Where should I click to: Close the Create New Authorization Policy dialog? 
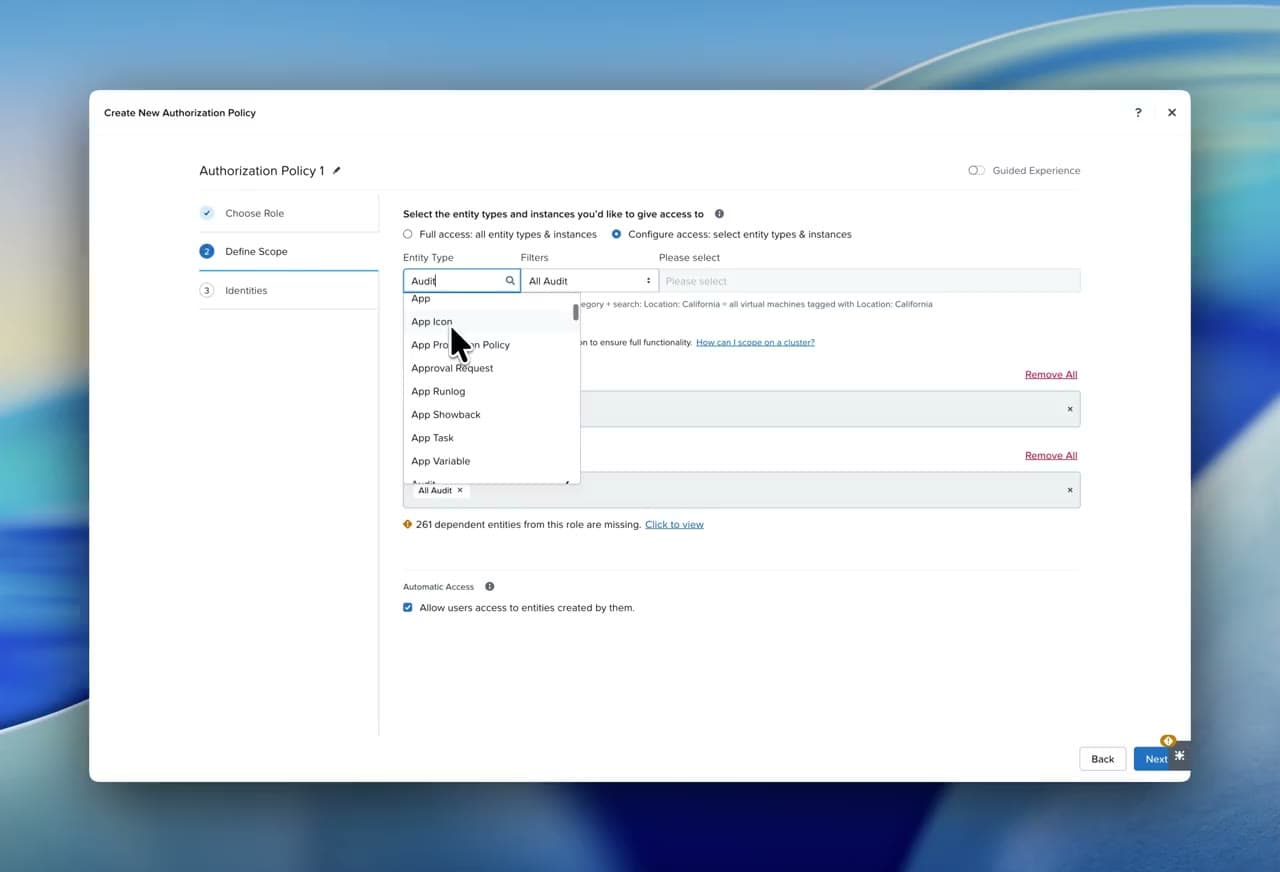pyautogui.click(x=1172, y=113)
